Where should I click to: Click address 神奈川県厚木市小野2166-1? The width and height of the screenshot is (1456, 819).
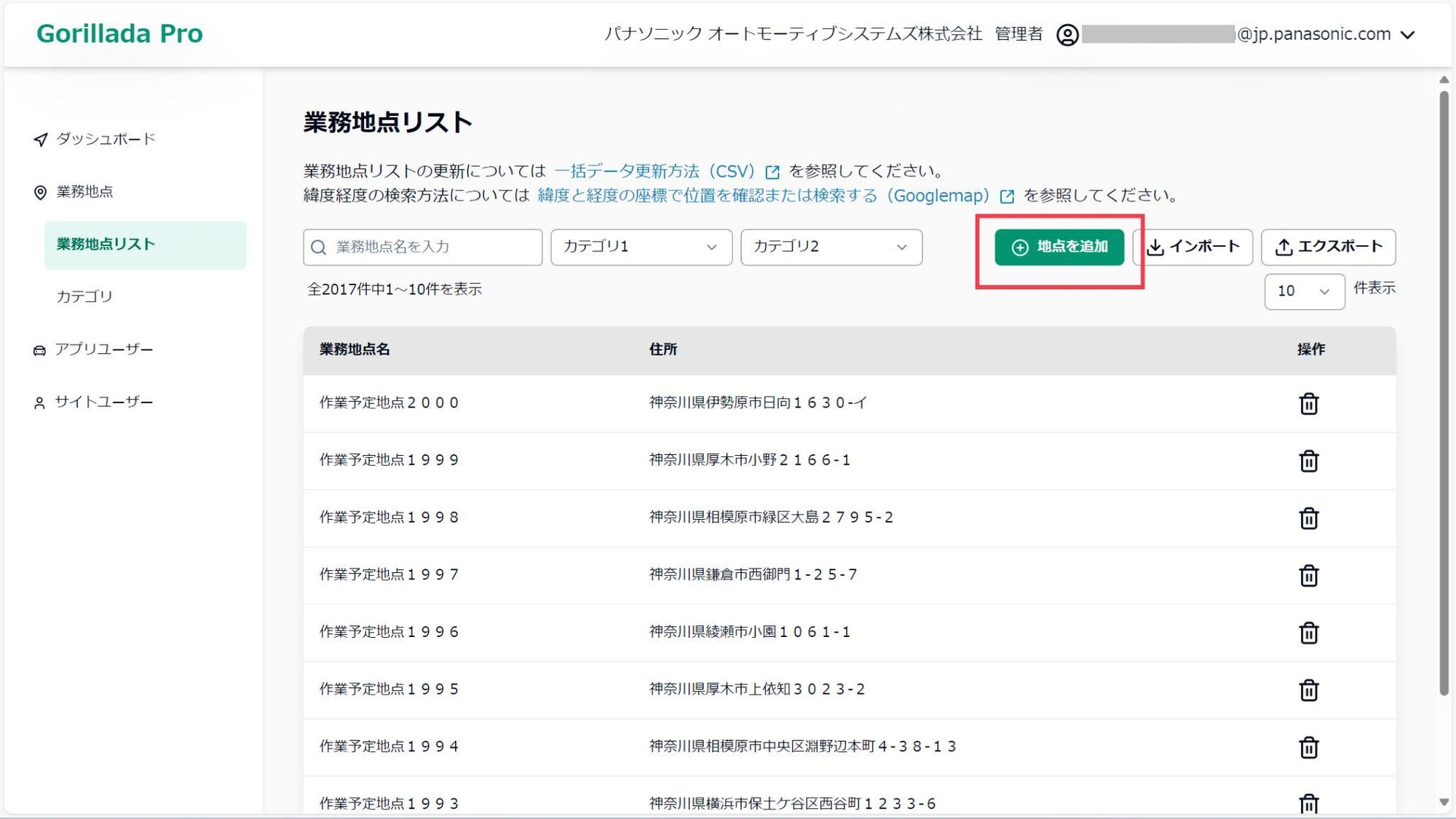[750, 460]
